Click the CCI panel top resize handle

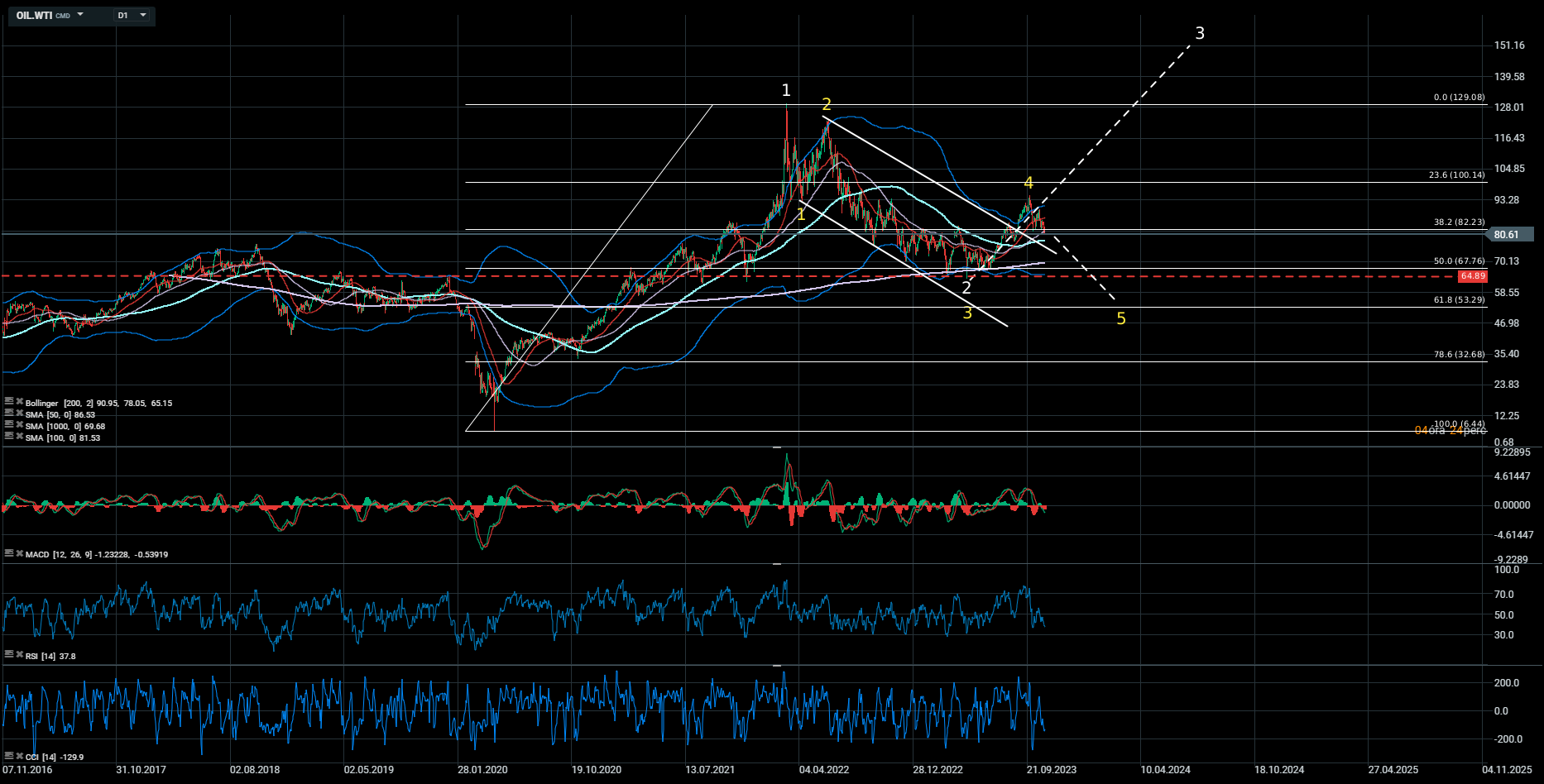[777, 665]
